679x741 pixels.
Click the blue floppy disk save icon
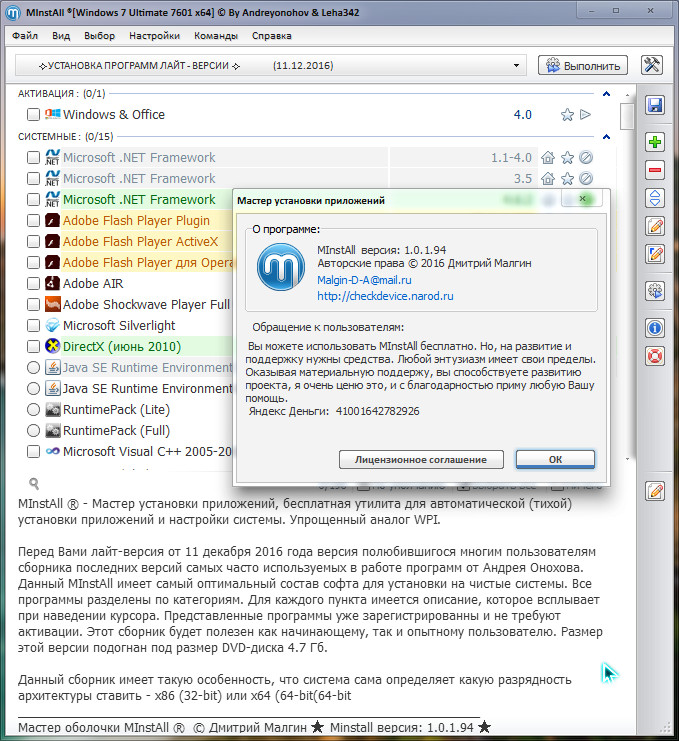pos(655,105)
